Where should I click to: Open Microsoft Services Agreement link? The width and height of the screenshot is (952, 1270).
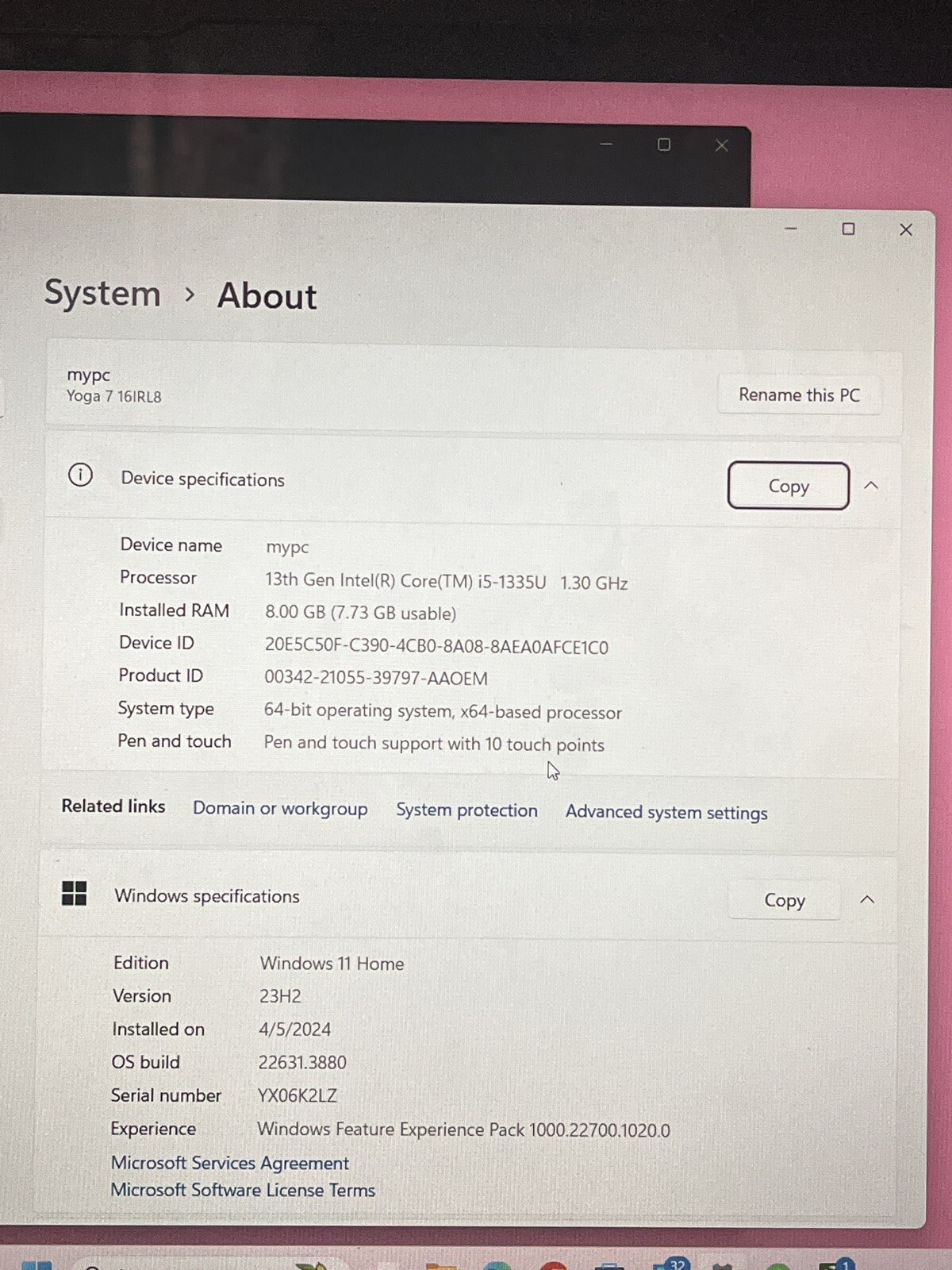pos(230,1163)
